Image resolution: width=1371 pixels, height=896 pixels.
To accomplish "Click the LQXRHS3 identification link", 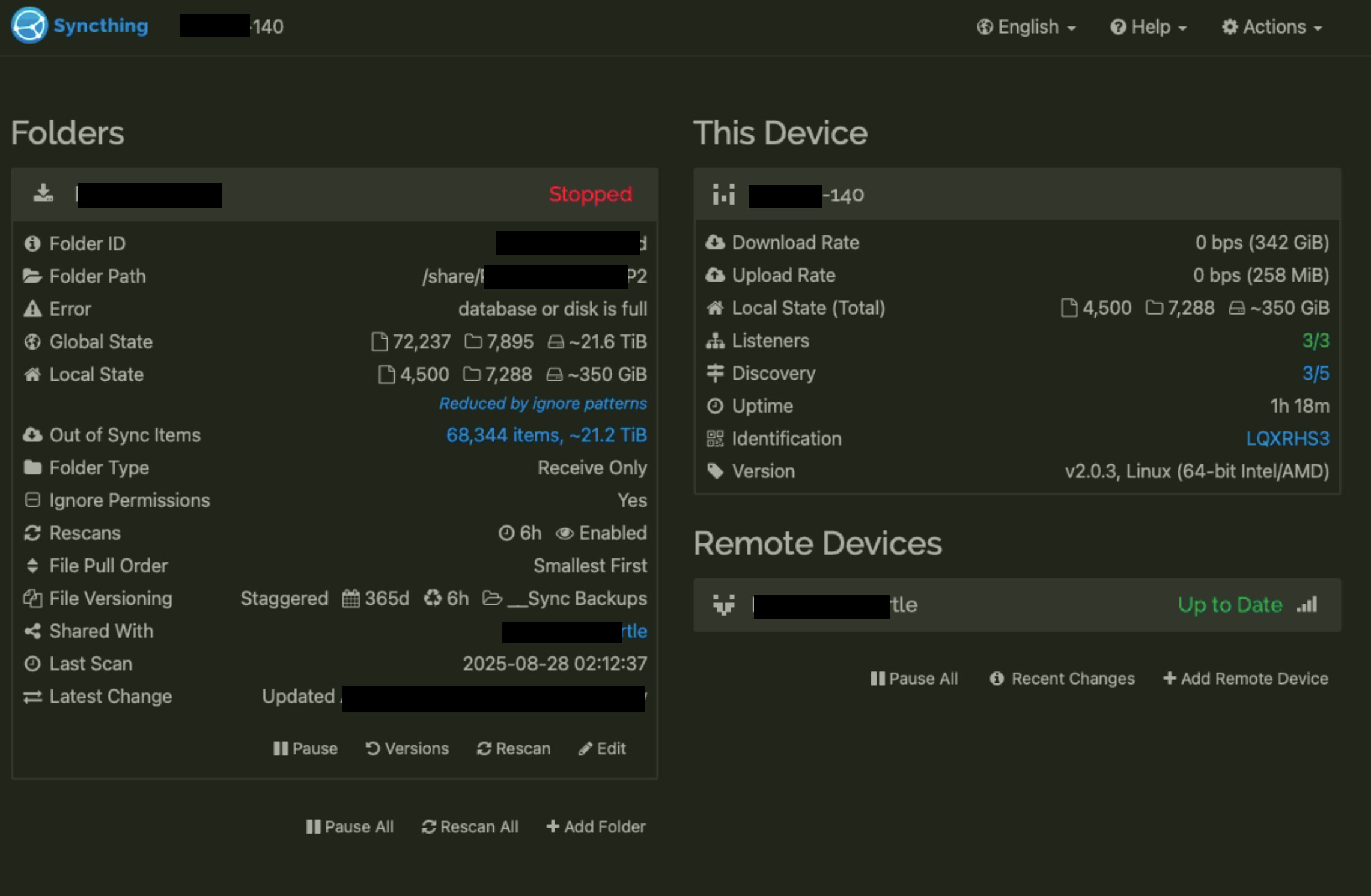I will click(1287, 438).
